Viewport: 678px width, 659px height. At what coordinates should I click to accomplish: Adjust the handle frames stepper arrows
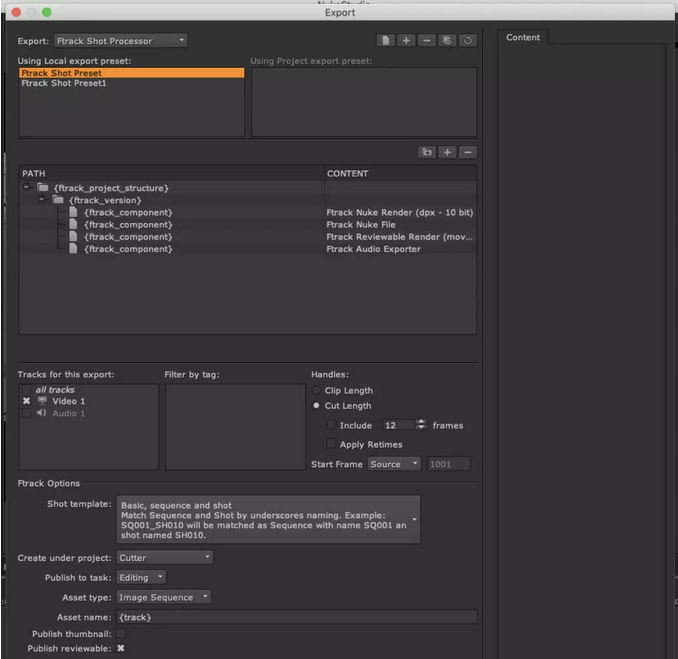point(421,425)
